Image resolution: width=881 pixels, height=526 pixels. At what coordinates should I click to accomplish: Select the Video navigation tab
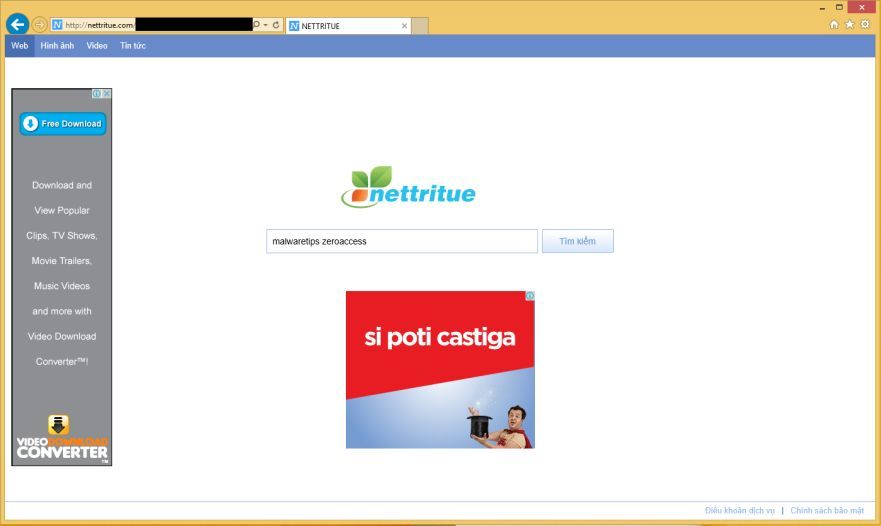(97, 46)
